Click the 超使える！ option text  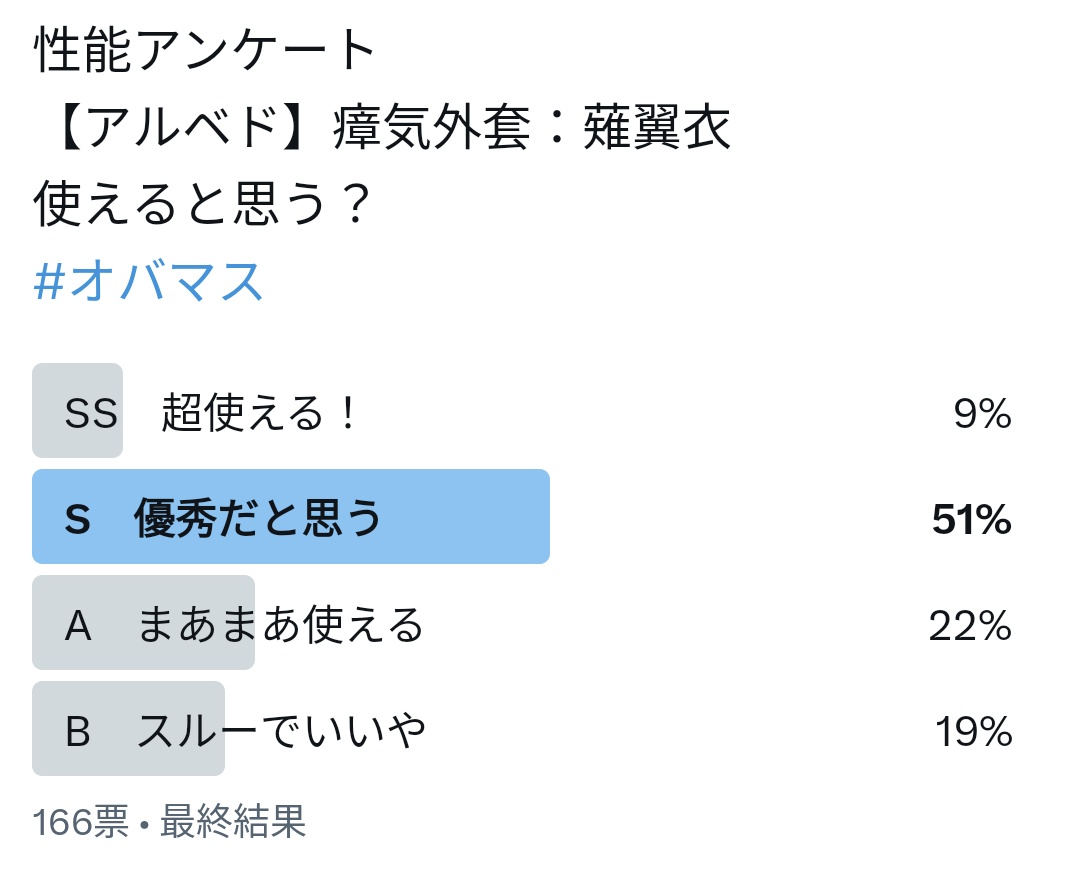tap(259, 413)
